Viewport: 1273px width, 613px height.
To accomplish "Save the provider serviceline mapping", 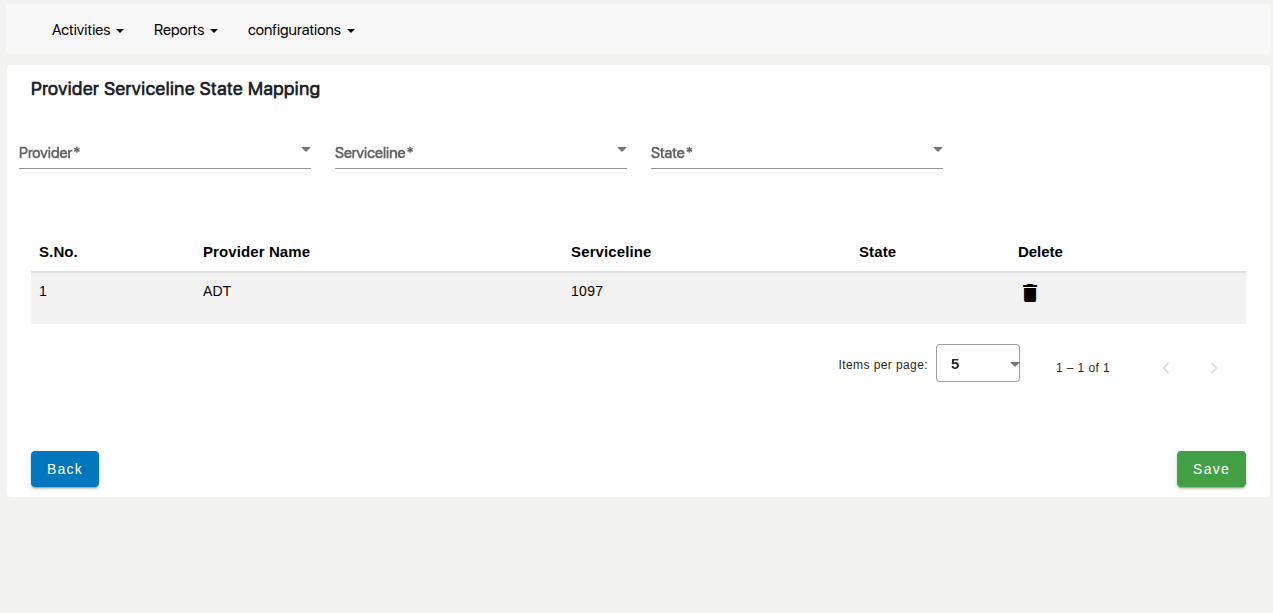I will pos(1211,469).
